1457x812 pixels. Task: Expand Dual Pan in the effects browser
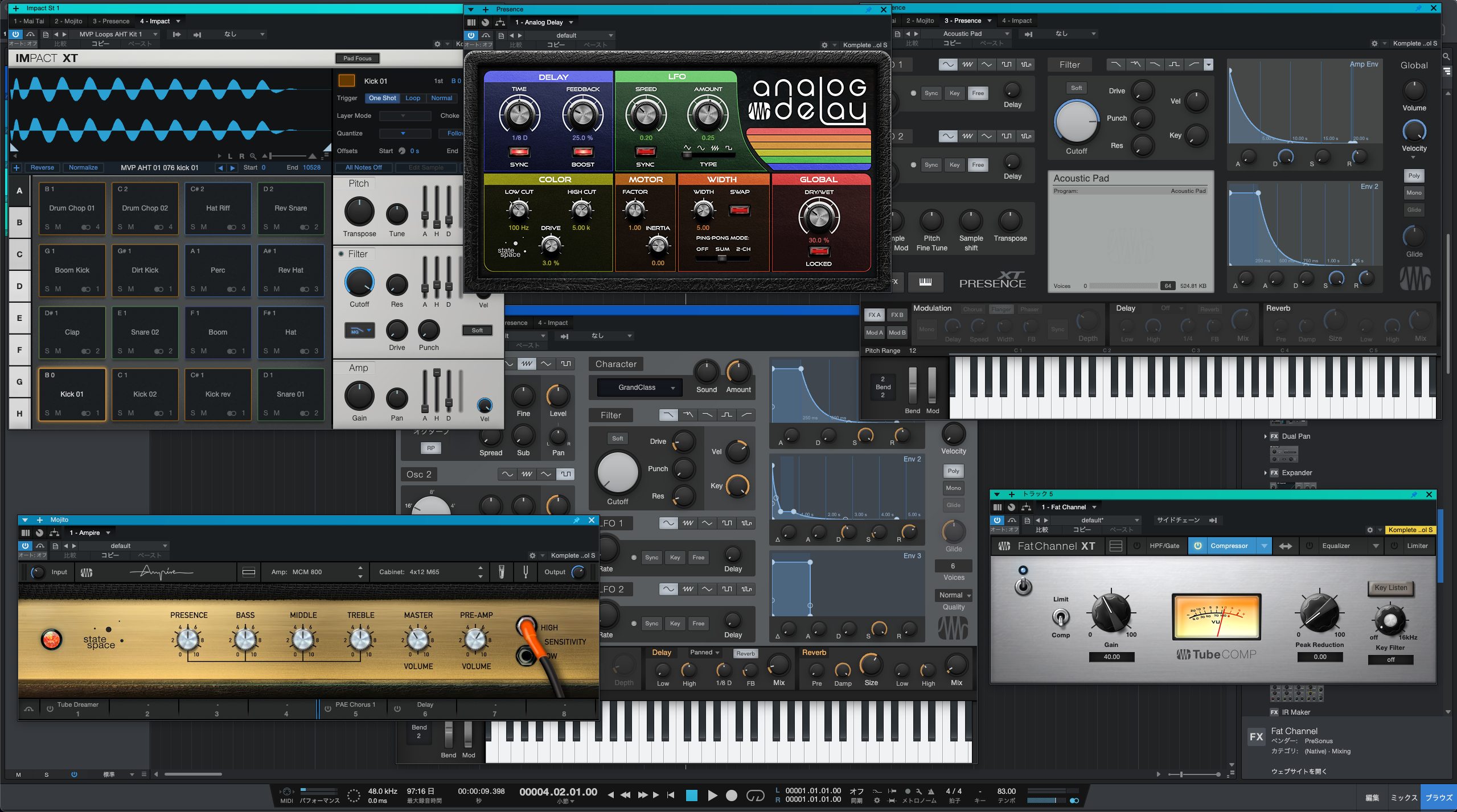point(1265,436)
